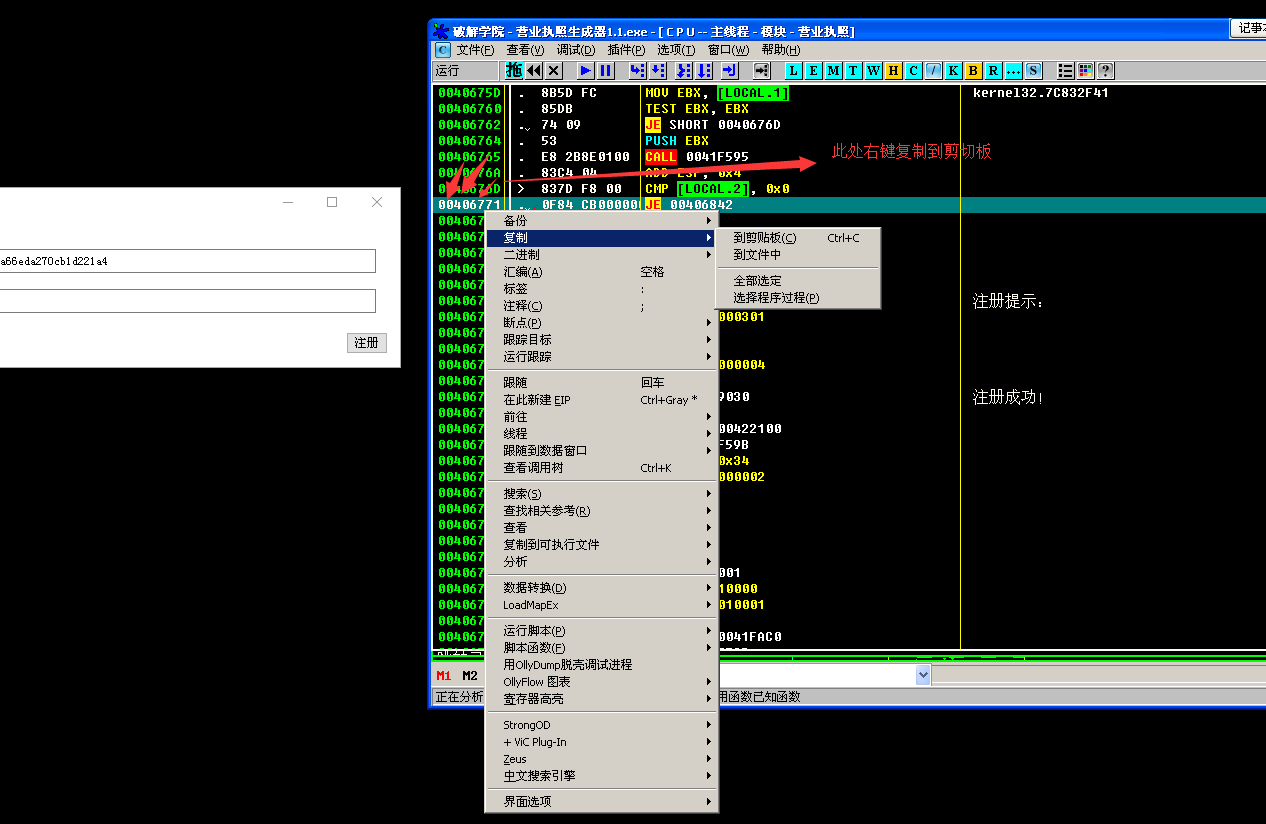Click the field containing a66eda270cb1d221a4
The image size is (1266, 824).
coord(188,261)
